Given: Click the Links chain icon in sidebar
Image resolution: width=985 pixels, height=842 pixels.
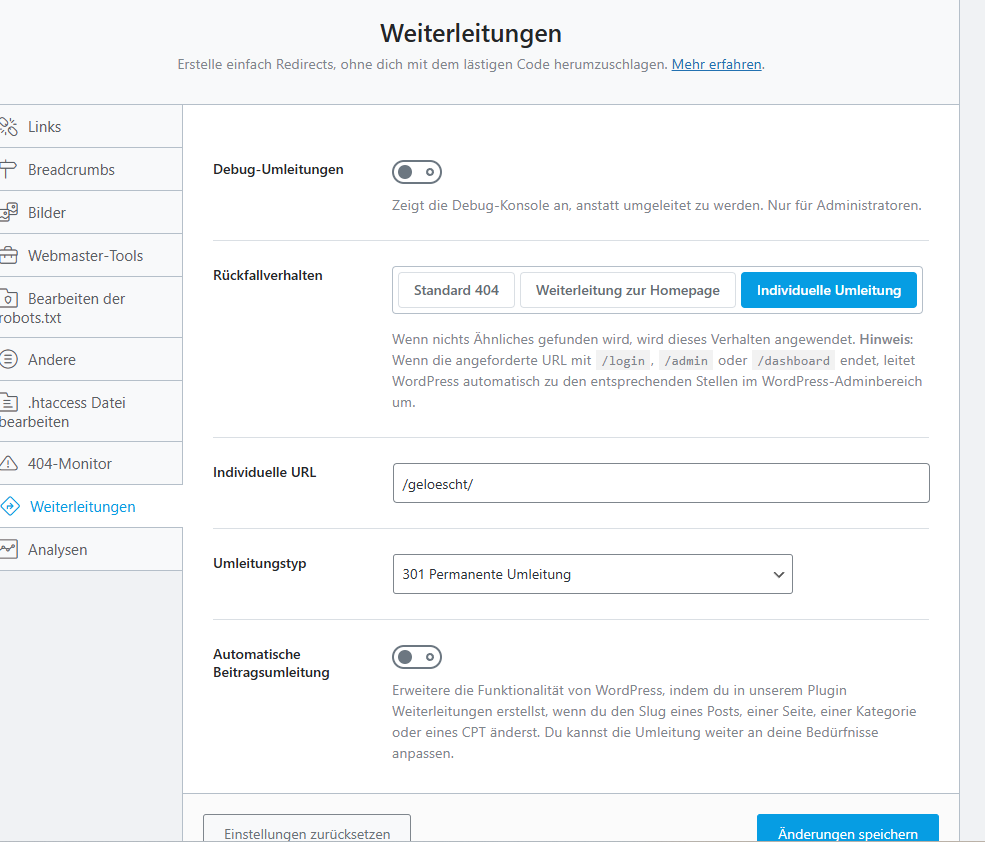Looking at the screenshot, I should tap(9, 127).
